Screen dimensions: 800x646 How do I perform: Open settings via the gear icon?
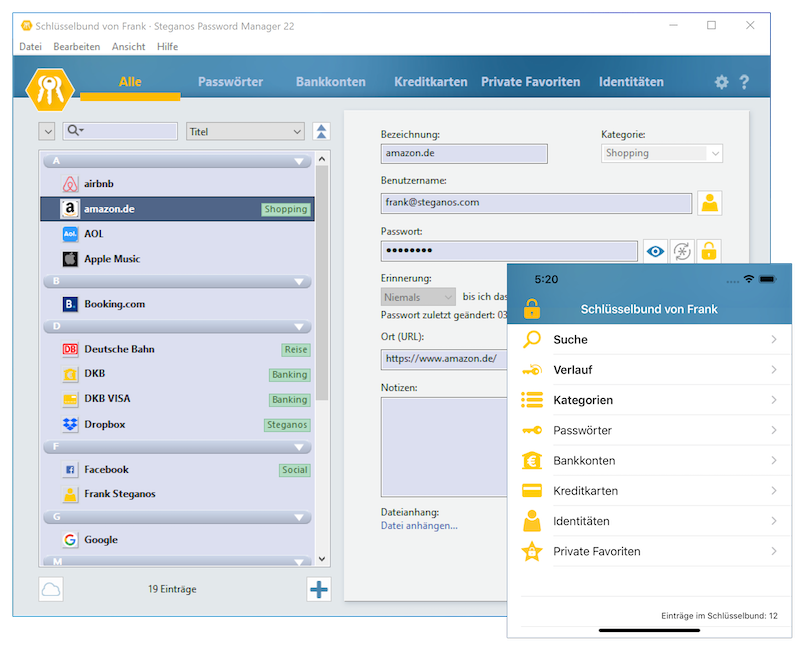pos(721,82)
